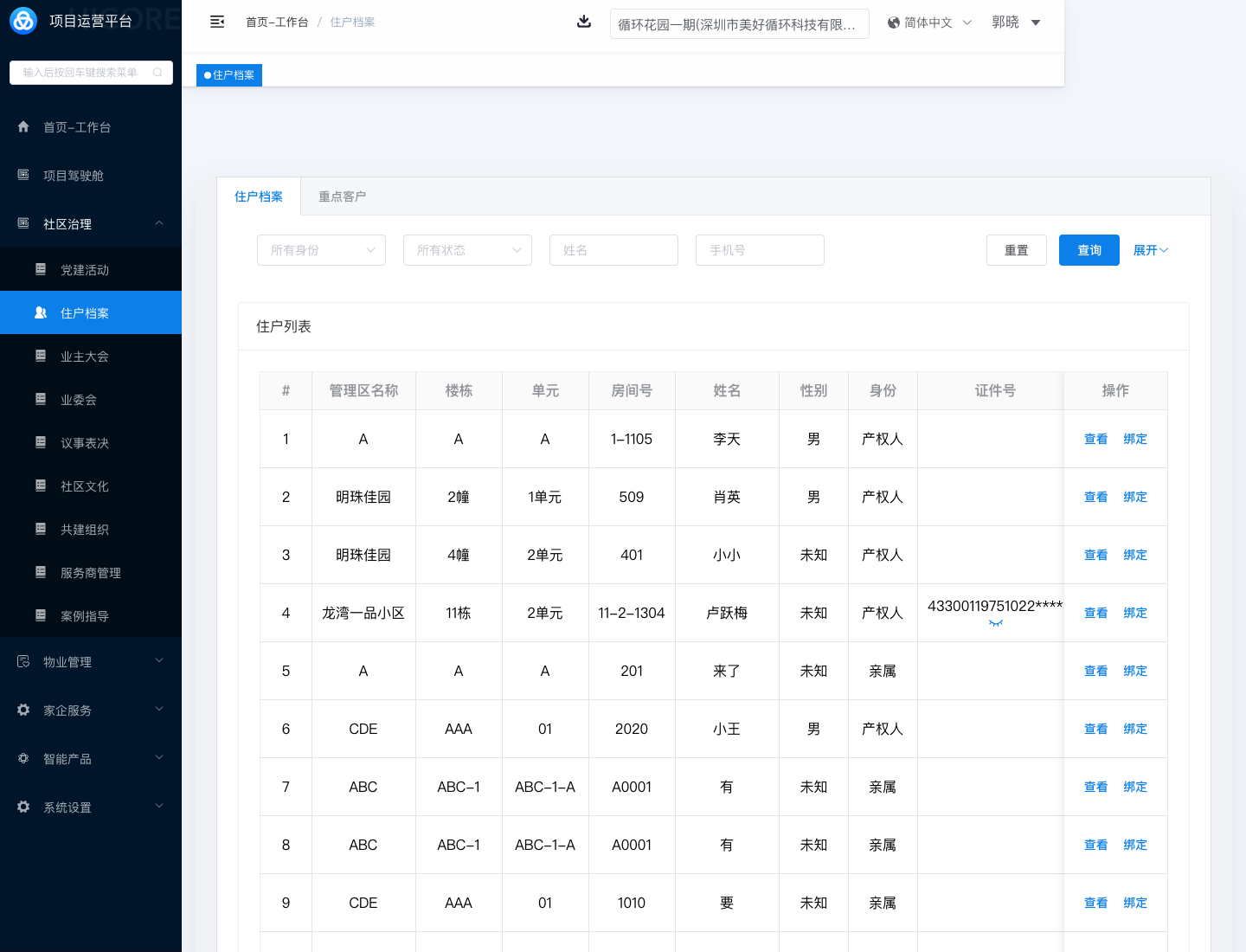
Task: Click the 重置 button
Action: click(1016, 250)
